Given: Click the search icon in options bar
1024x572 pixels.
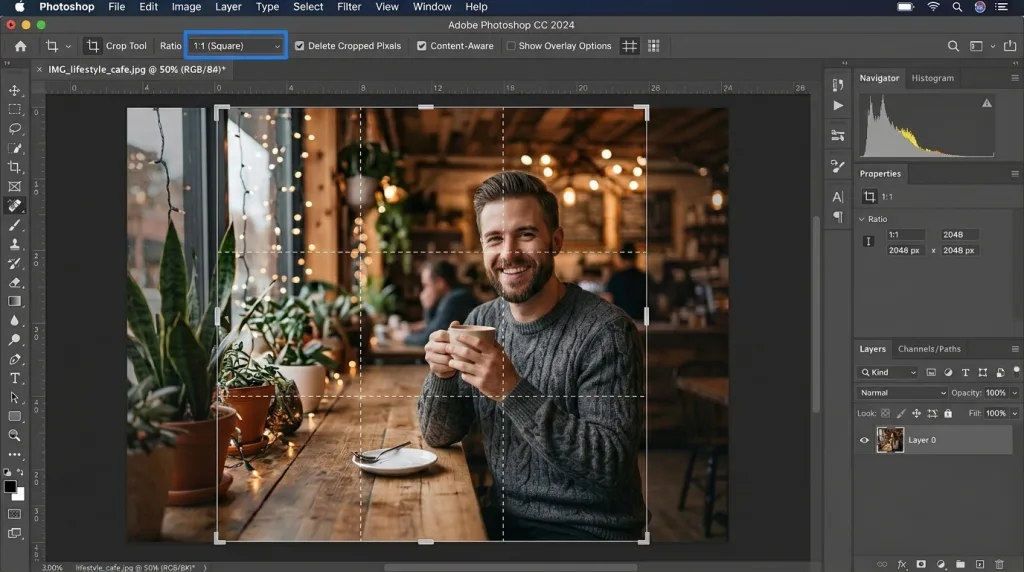Looking at the screenshot, I should [x=953, y=46].
